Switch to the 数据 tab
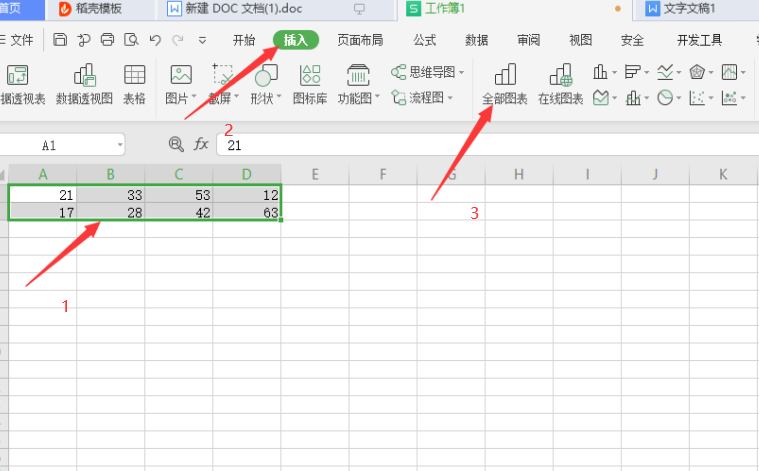759x471 pixels. [x=476, y=40]
